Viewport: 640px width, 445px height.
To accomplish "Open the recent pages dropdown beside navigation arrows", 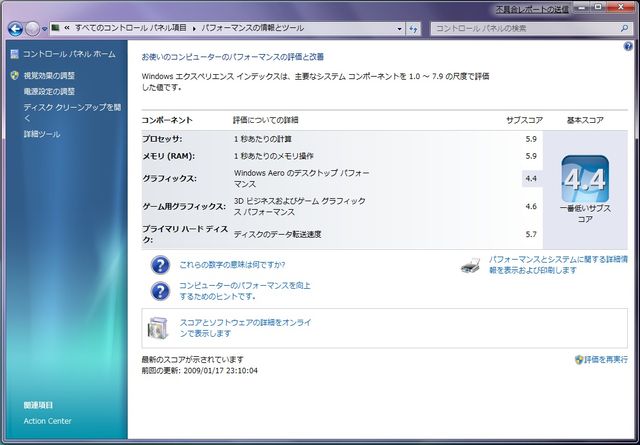I will tap(44, 29).
